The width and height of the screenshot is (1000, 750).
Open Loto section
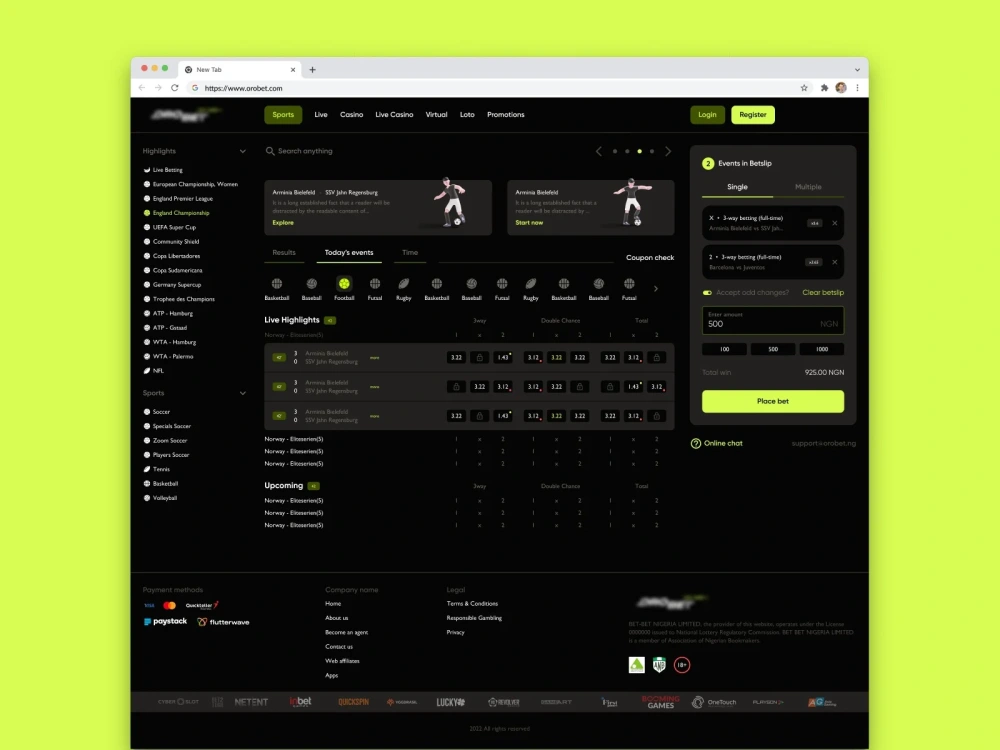(467, 115)
